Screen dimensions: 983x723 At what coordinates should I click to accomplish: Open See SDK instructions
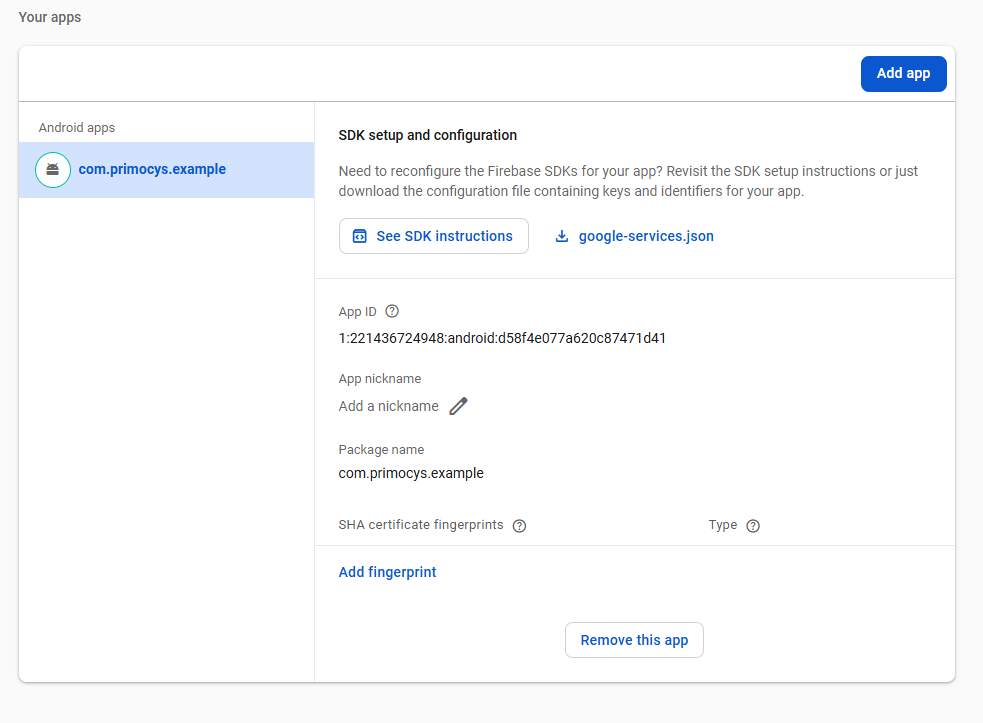433,236
